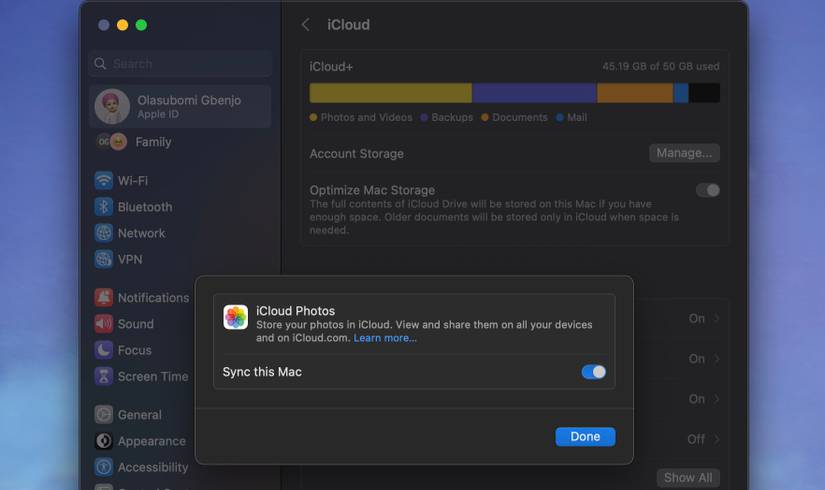
Task: Click the 'iCloud+' heading text
Action: [331, 67]
